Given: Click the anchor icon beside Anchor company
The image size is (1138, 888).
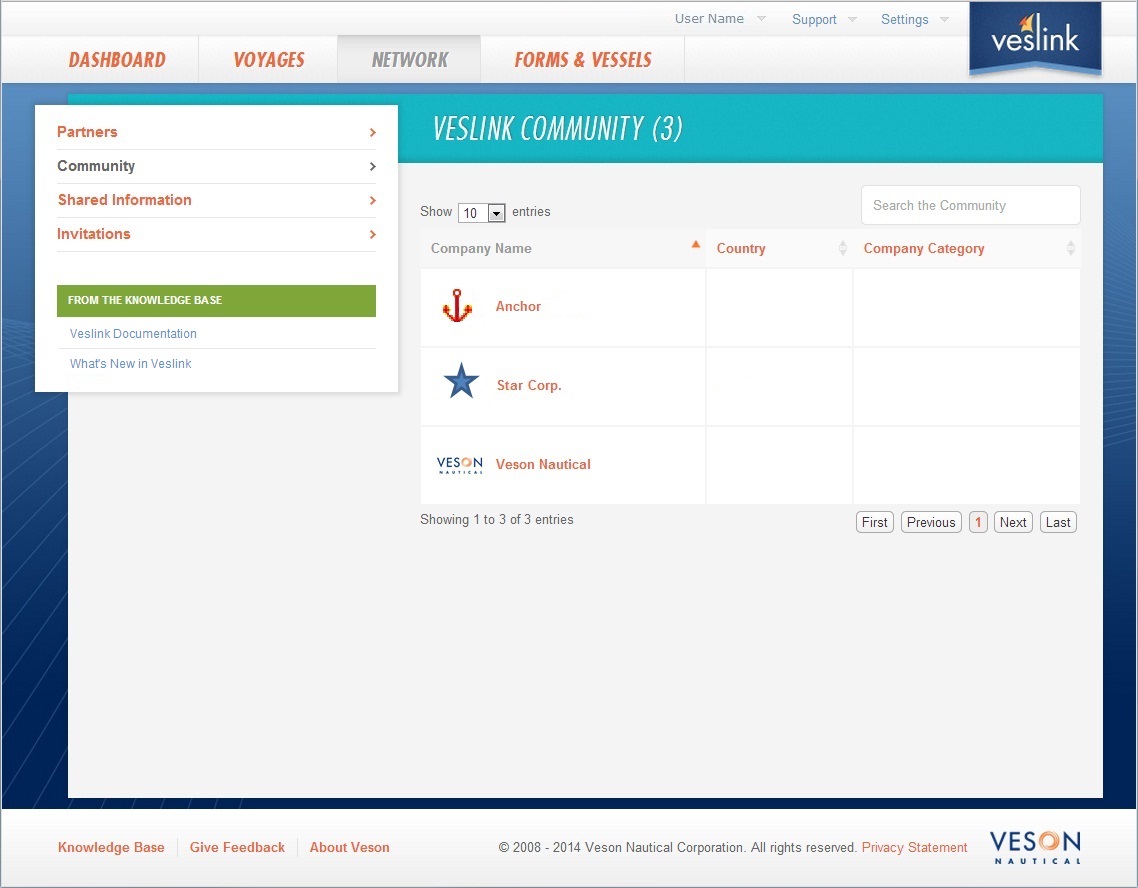Looking at the screenshot, I should (x=457, y=306).
